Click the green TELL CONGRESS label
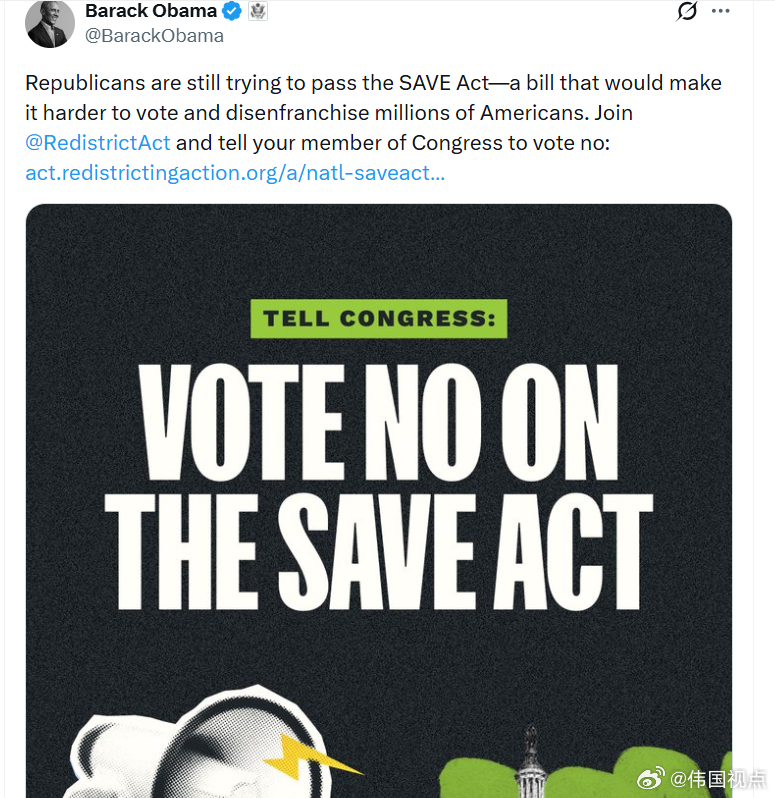 point(379,320)
